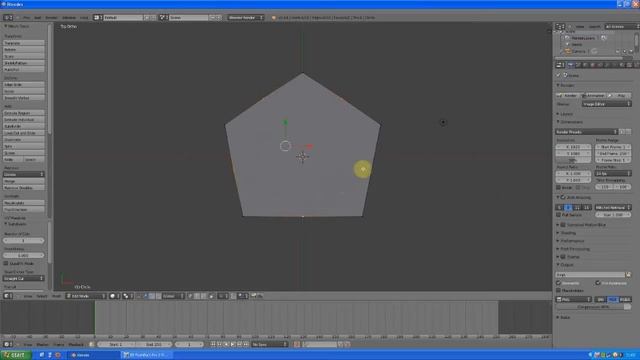The image size is (640, 360).
Task: Switch to edge select mode icon
Action: (x=197, y=296)
